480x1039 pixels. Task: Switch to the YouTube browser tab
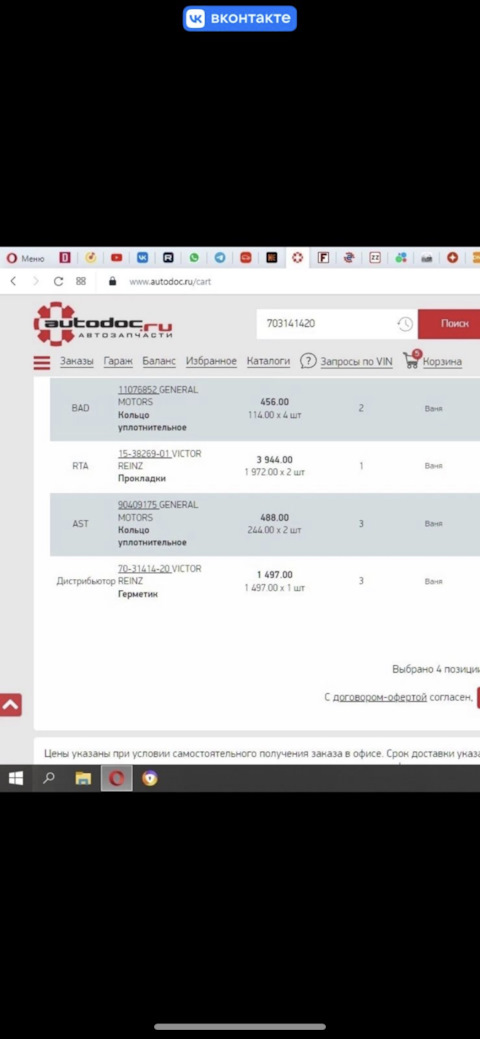coord(117,258)
